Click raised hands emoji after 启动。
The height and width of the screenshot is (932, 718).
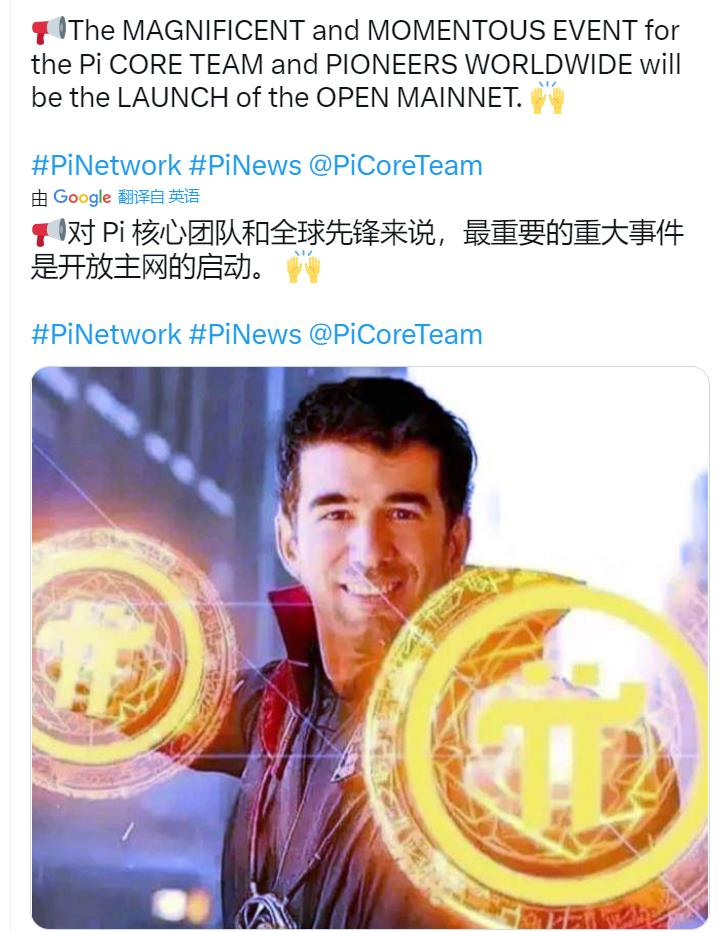(303, 266)
